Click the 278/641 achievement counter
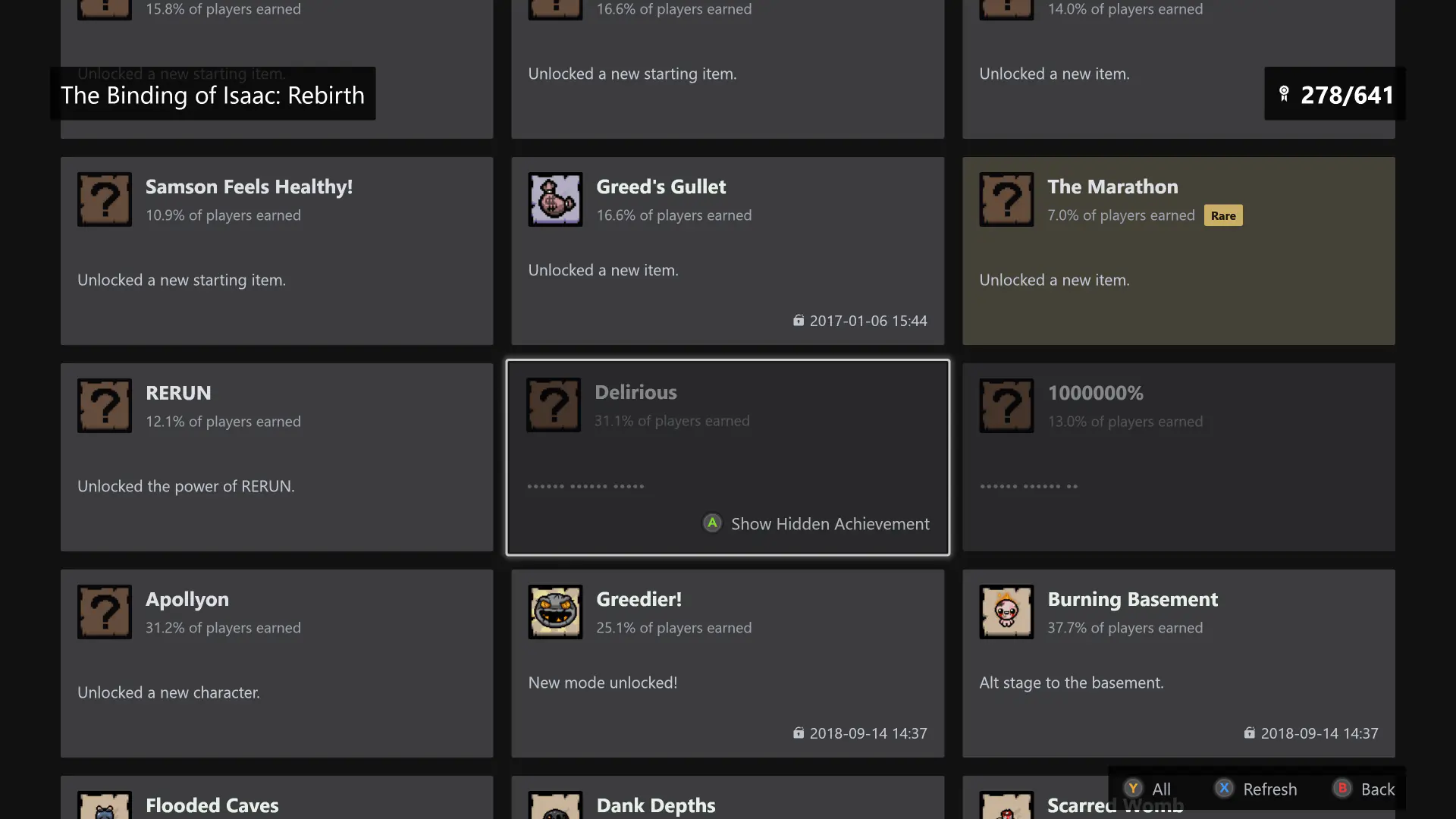This screenshot has height=819, width=1456. point(1347,95)
